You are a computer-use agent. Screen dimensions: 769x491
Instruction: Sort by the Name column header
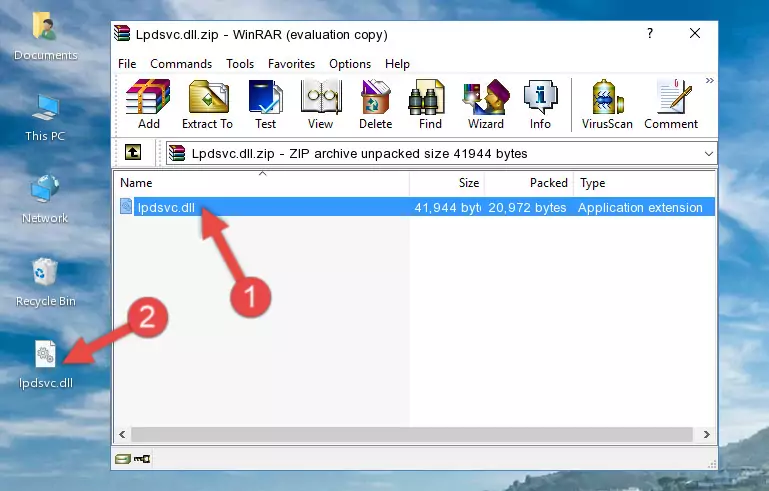pos(262,183)
